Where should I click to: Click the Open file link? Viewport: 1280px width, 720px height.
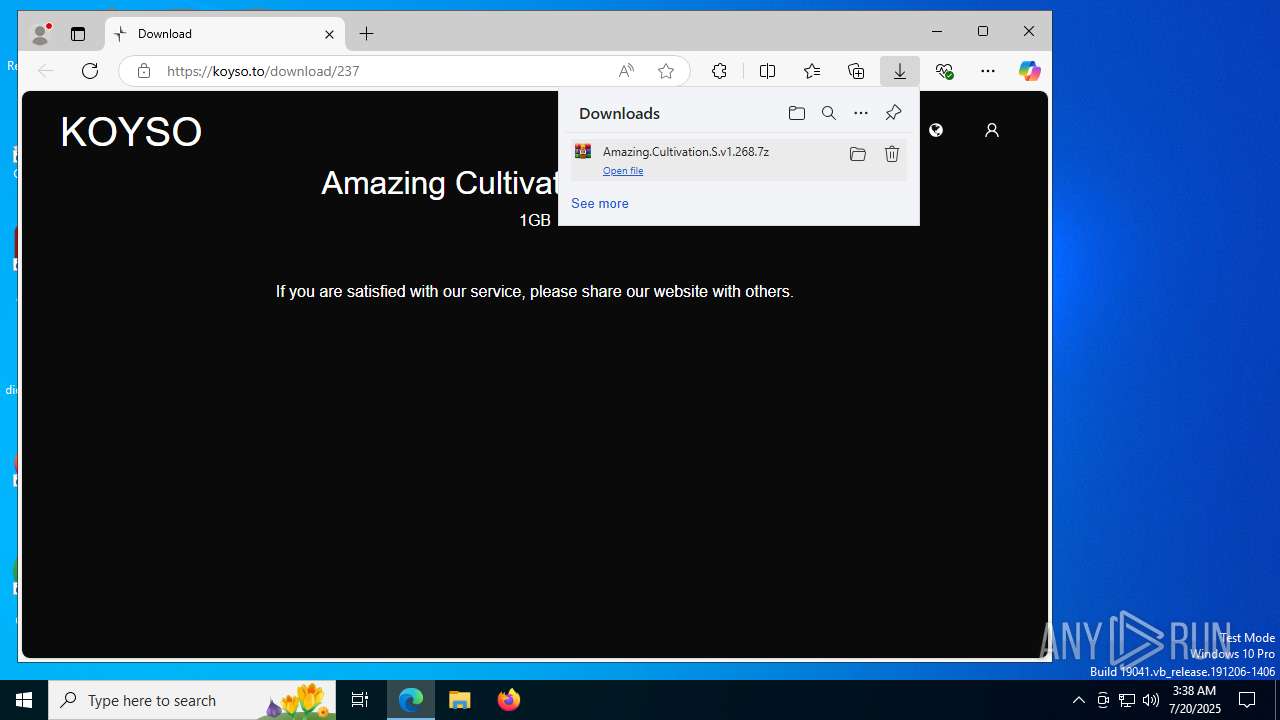point(623,171)
